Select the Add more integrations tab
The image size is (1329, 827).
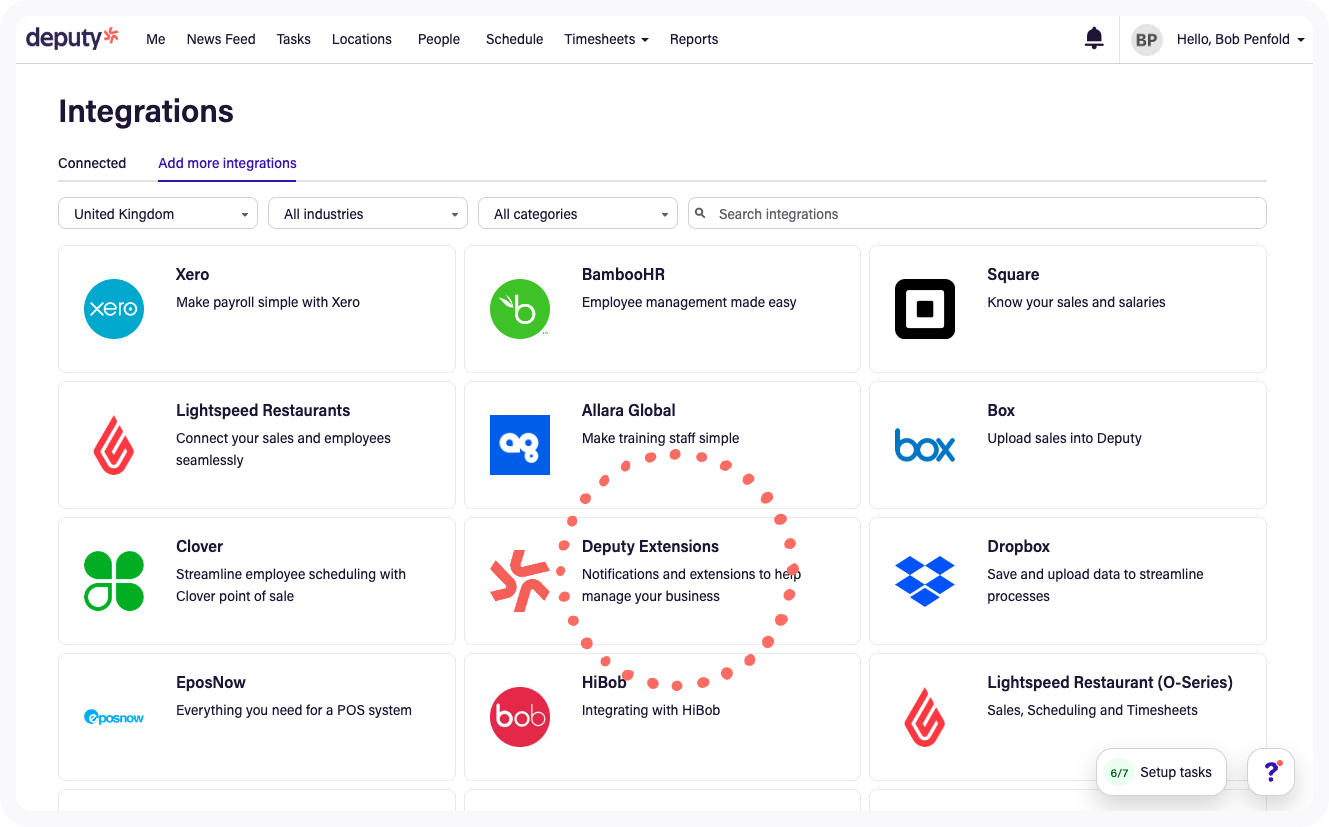click(227, 163)
